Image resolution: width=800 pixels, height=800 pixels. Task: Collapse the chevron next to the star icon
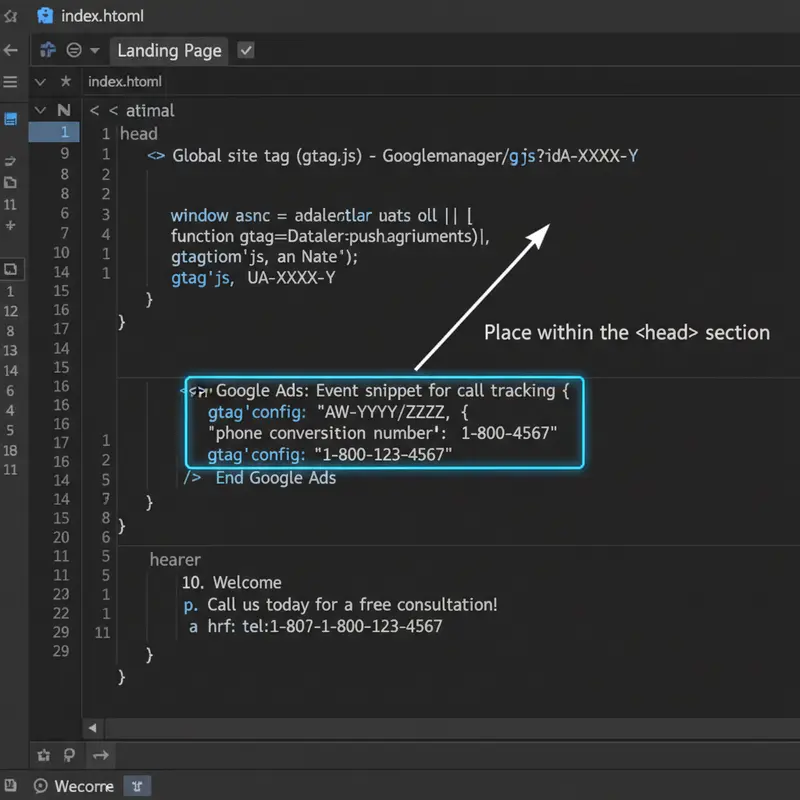click(40, 82)
